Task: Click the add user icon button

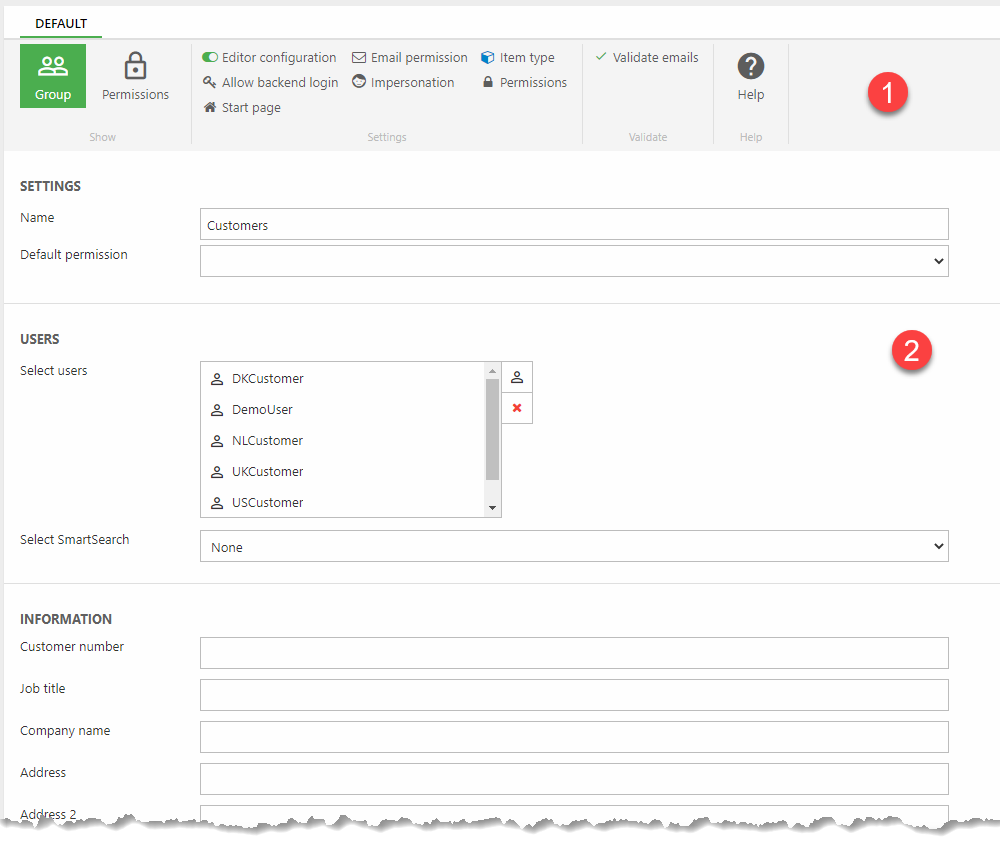Action: tap(517, 377)
